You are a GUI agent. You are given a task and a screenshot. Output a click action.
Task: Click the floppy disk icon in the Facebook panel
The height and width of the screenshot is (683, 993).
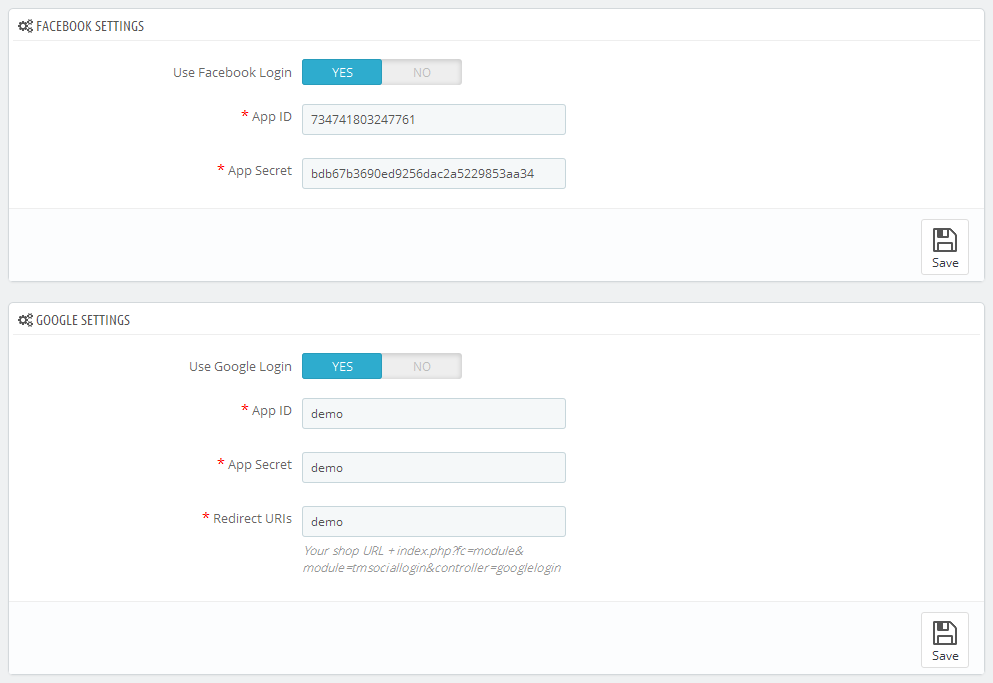tap(945, 240)
